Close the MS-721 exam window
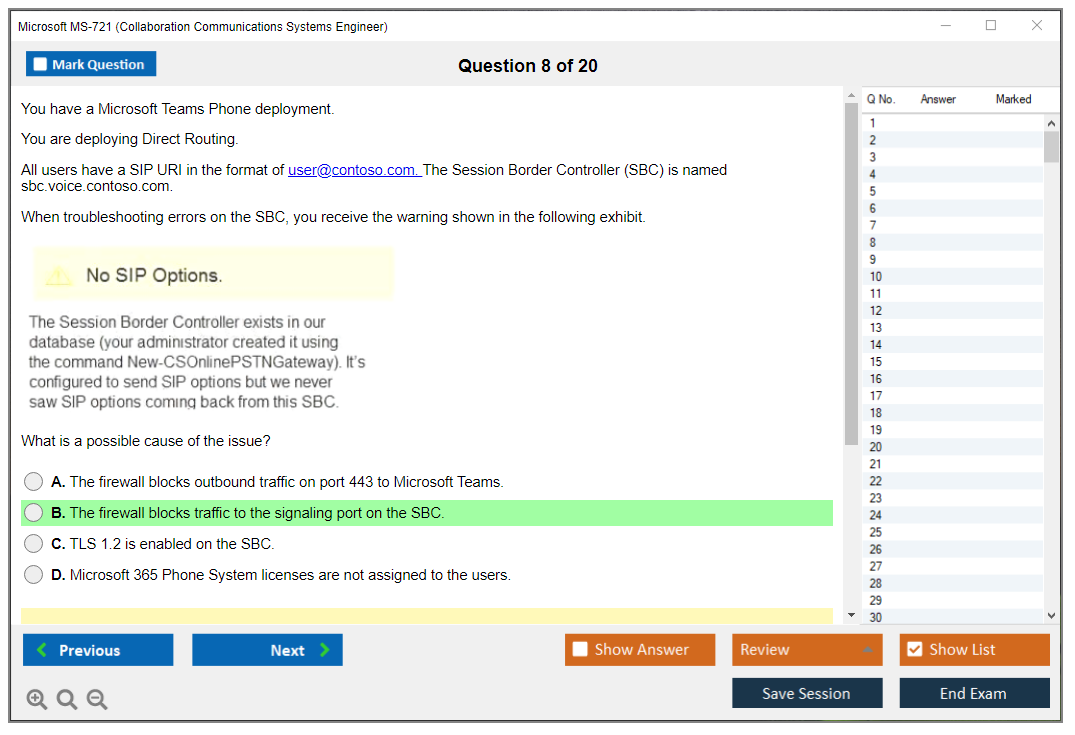The image size is (1075, 735). [x=1037, y=25]
